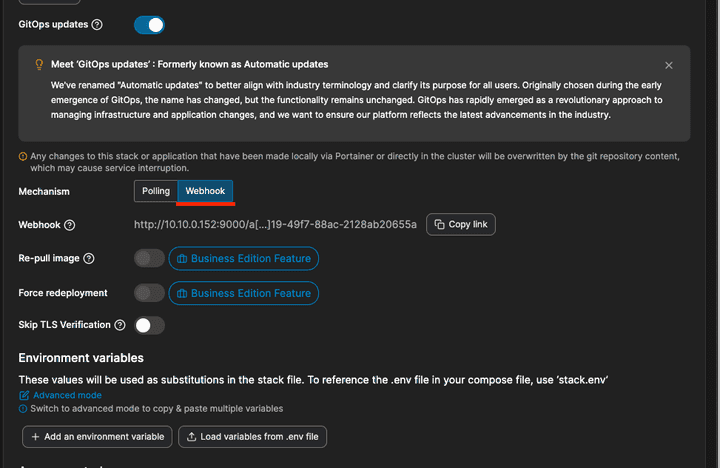Click the help icon beside GitOps updates
Screen dimensions: 720x468
(x=97, y=24)
